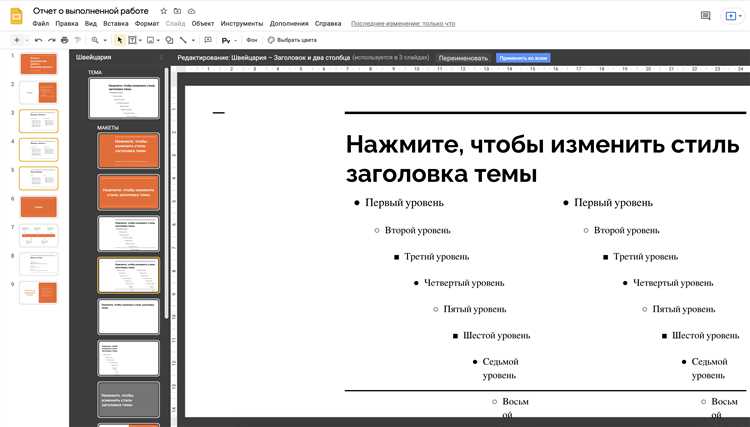Select slide 7 thumbnail in filmstrip
The height and width of the screenshot is (427, 750).
(38, 236)
